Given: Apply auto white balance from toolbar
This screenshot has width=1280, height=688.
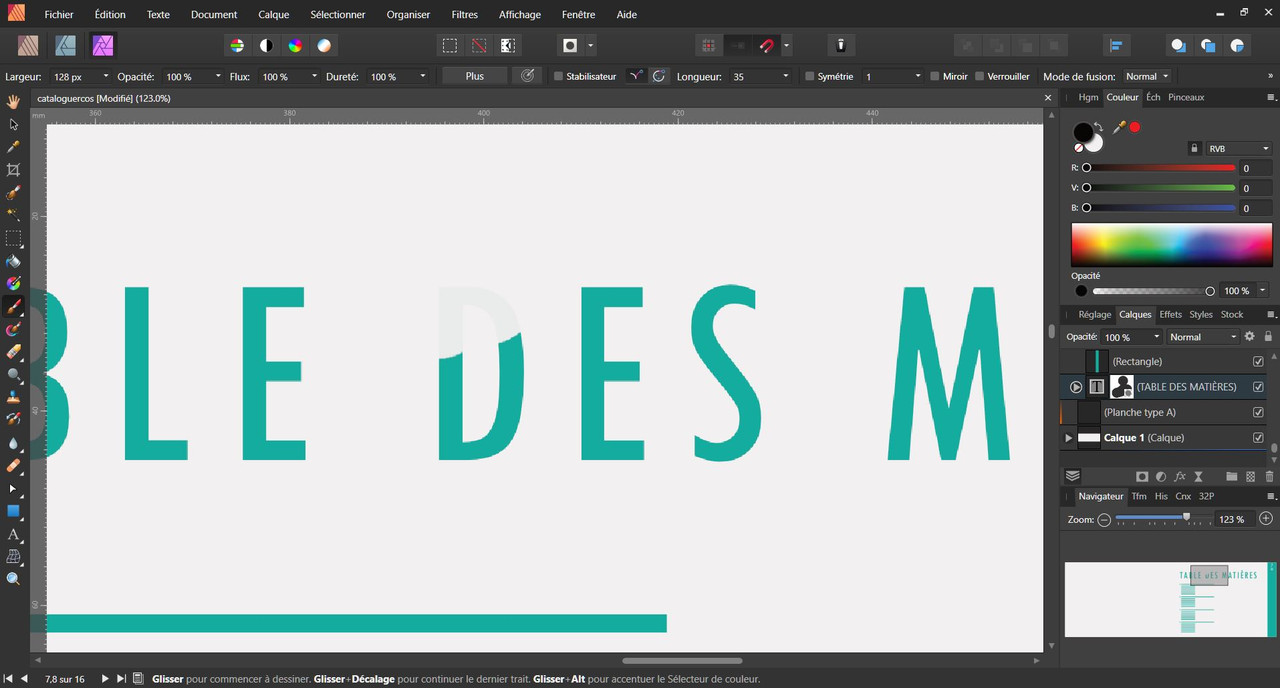Looking at the screenshot, I should (324, 45).
